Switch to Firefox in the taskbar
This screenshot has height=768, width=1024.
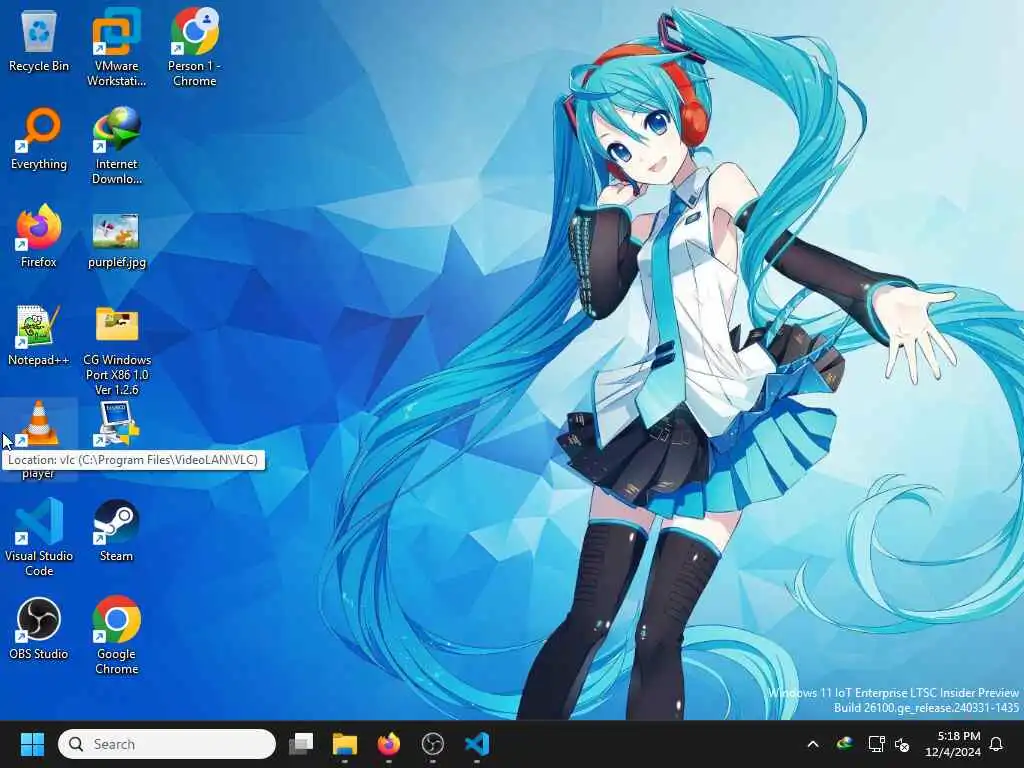389,744
